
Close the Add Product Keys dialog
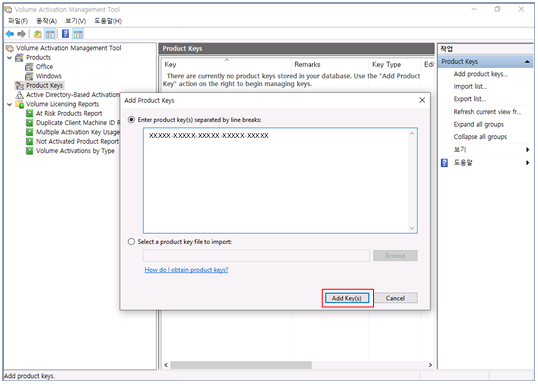pos(422,100)
